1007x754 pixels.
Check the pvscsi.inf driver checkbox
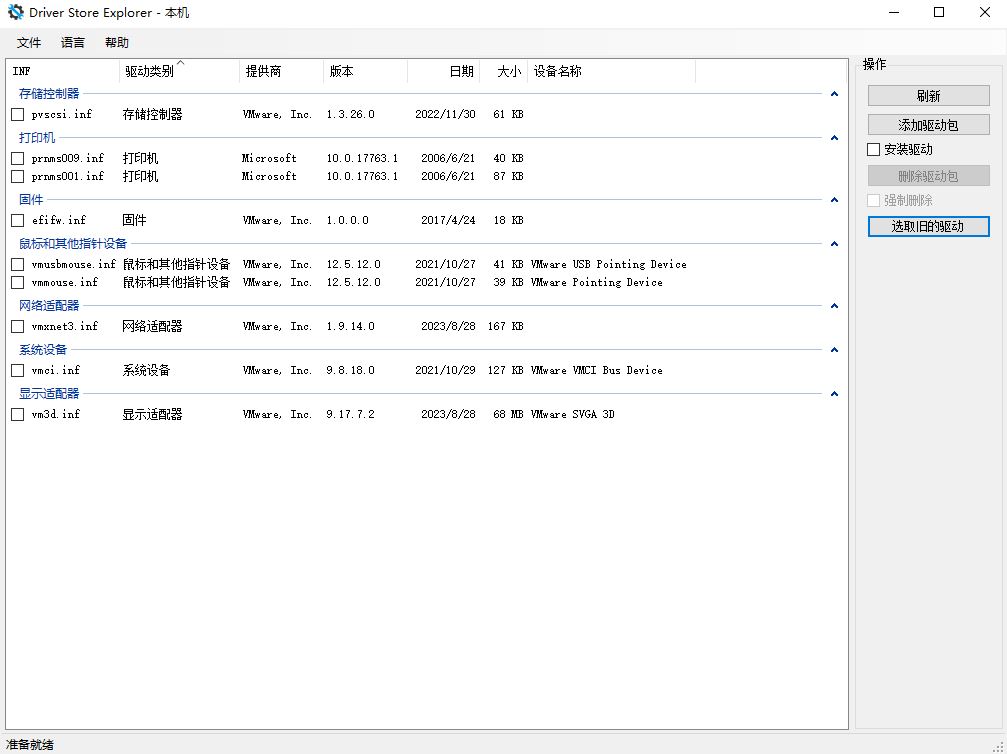pos(18,115)
